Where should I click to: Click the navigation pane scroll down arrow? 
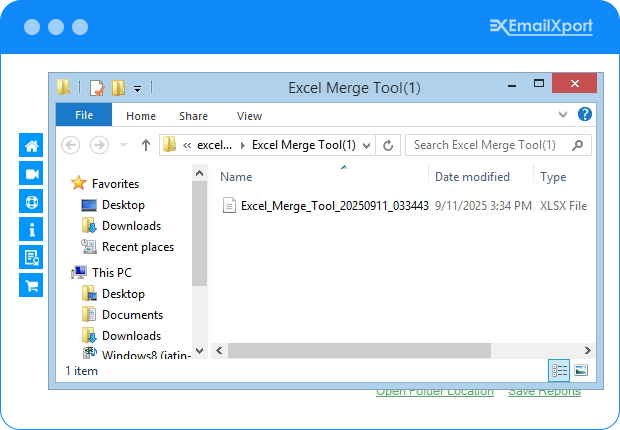[200, 351]
